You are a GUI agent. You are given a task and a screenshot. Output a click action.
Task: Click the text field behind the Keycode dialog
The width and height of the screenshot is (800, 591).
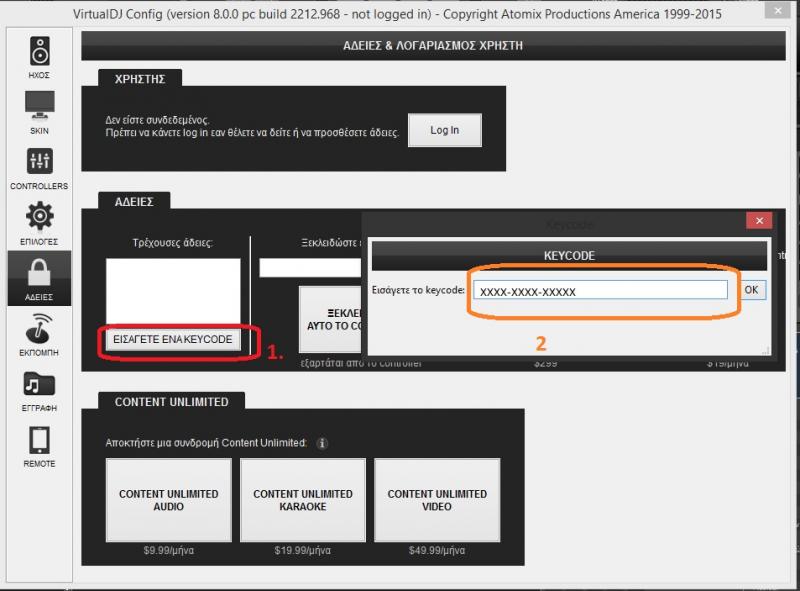coord(309,268)
